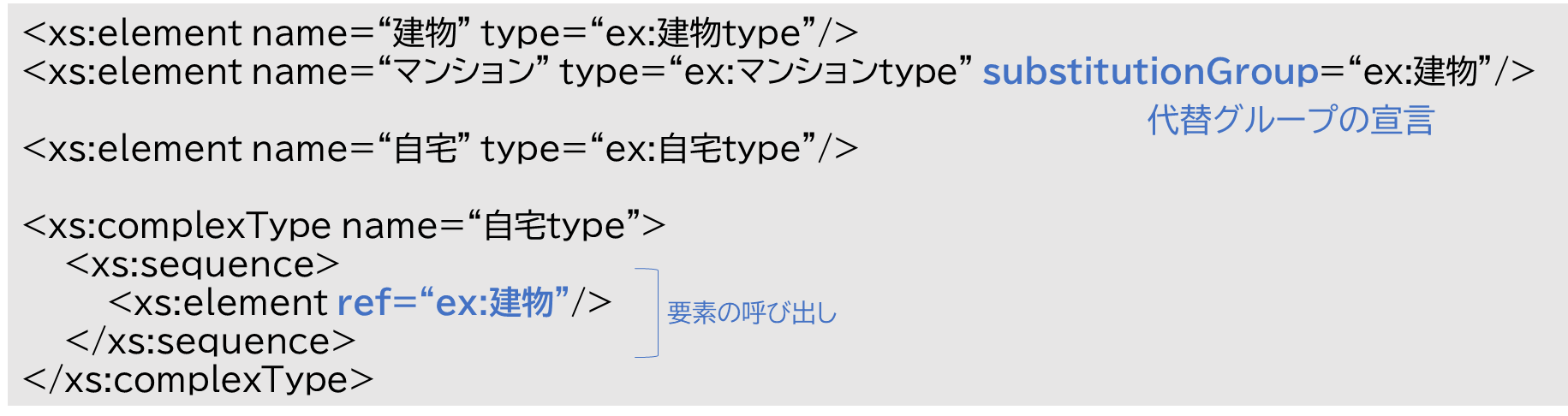Image resolution: width=1568 pixels, height=416 pixels.
Task: Click xs:element at start of second line
Action: [146, 73]
